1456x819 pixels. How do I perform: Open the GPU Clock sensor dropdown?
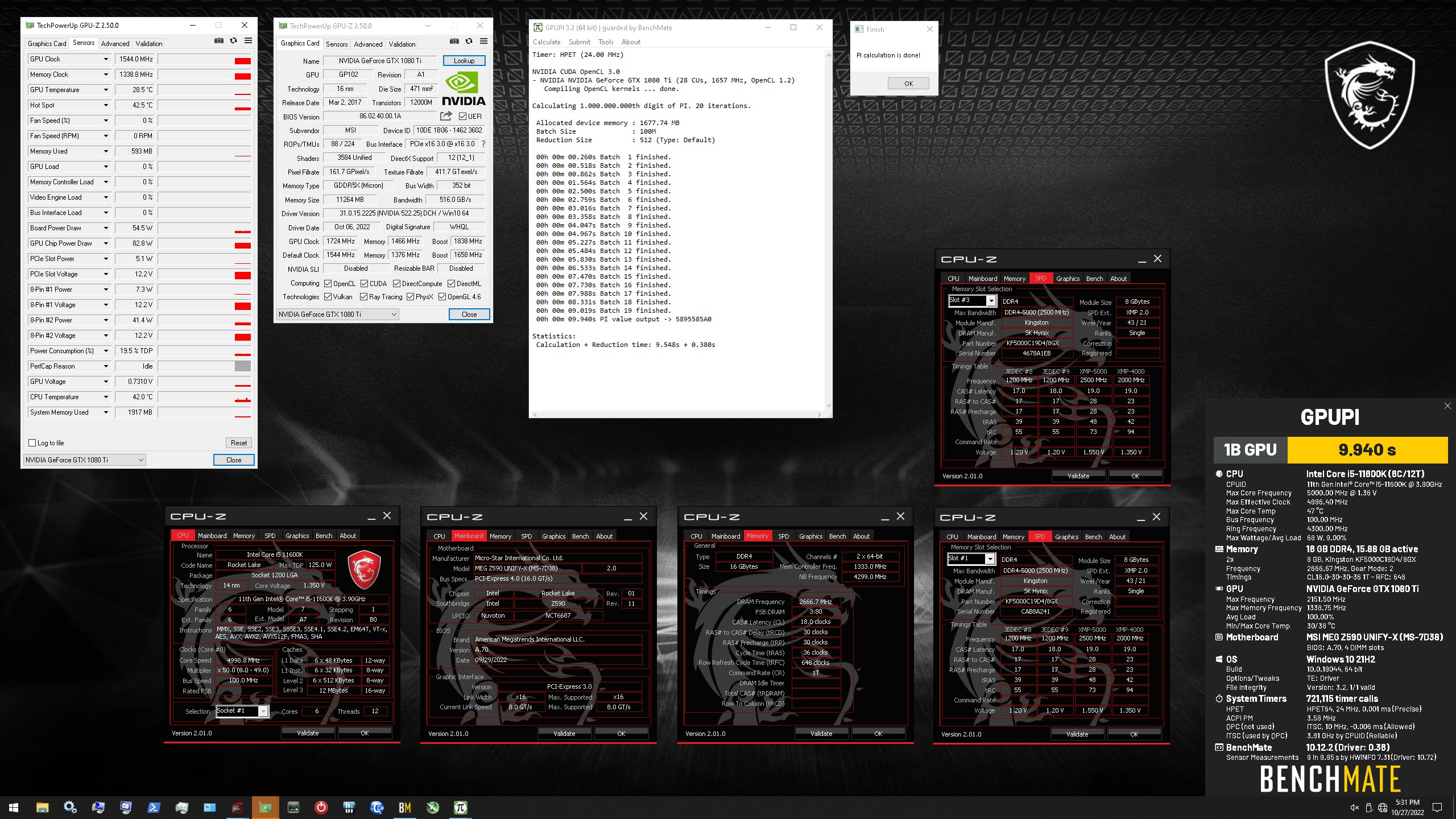105,59
